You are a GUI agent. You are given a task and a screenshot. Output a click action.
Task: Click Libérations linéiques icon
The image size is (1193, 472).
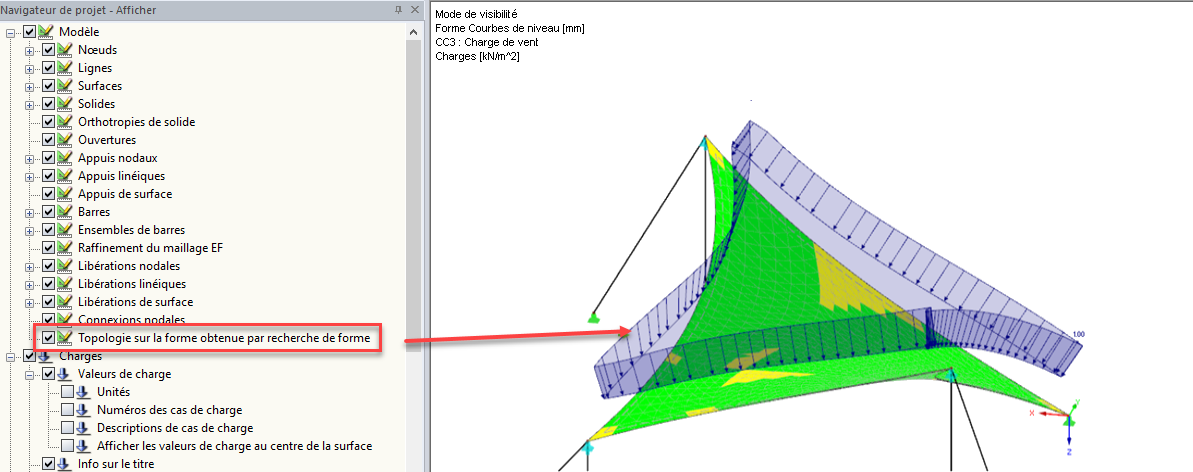point(64,284)
